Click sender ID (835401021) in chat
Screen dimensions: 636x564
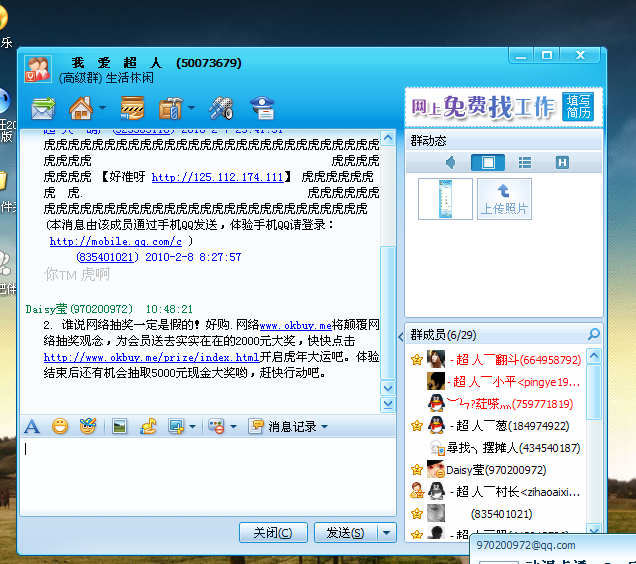pos(107,257)
